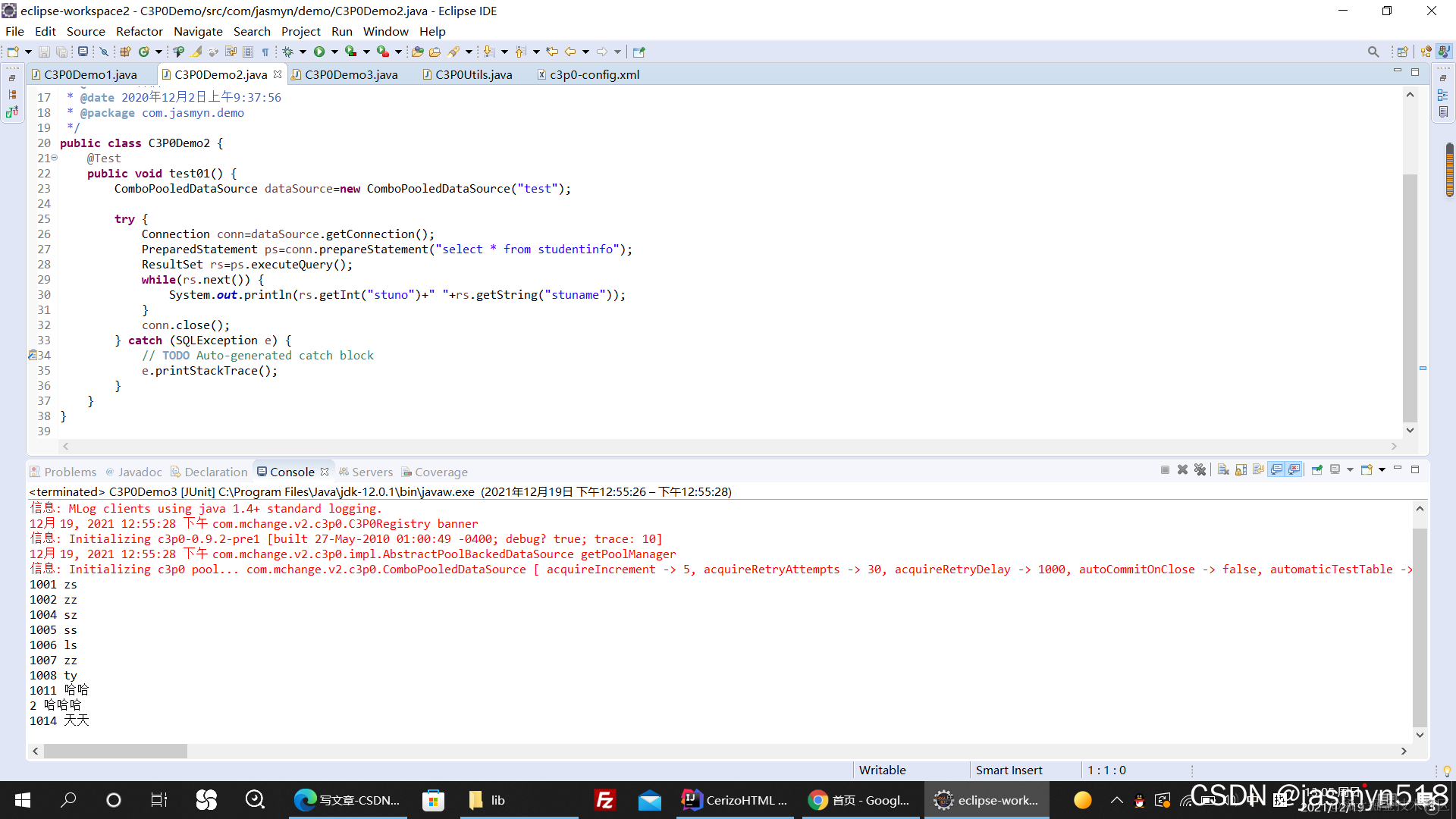Open the Problems view tab
This screenshot has height=819, width=1456.
[63, 472]
